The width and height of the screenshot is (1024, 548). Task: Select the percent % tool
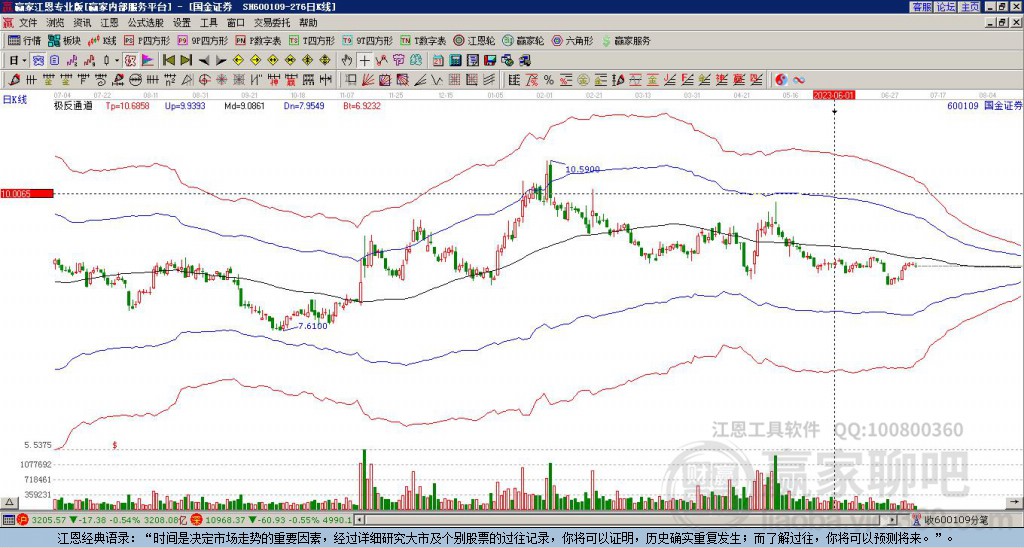(549, 80)
